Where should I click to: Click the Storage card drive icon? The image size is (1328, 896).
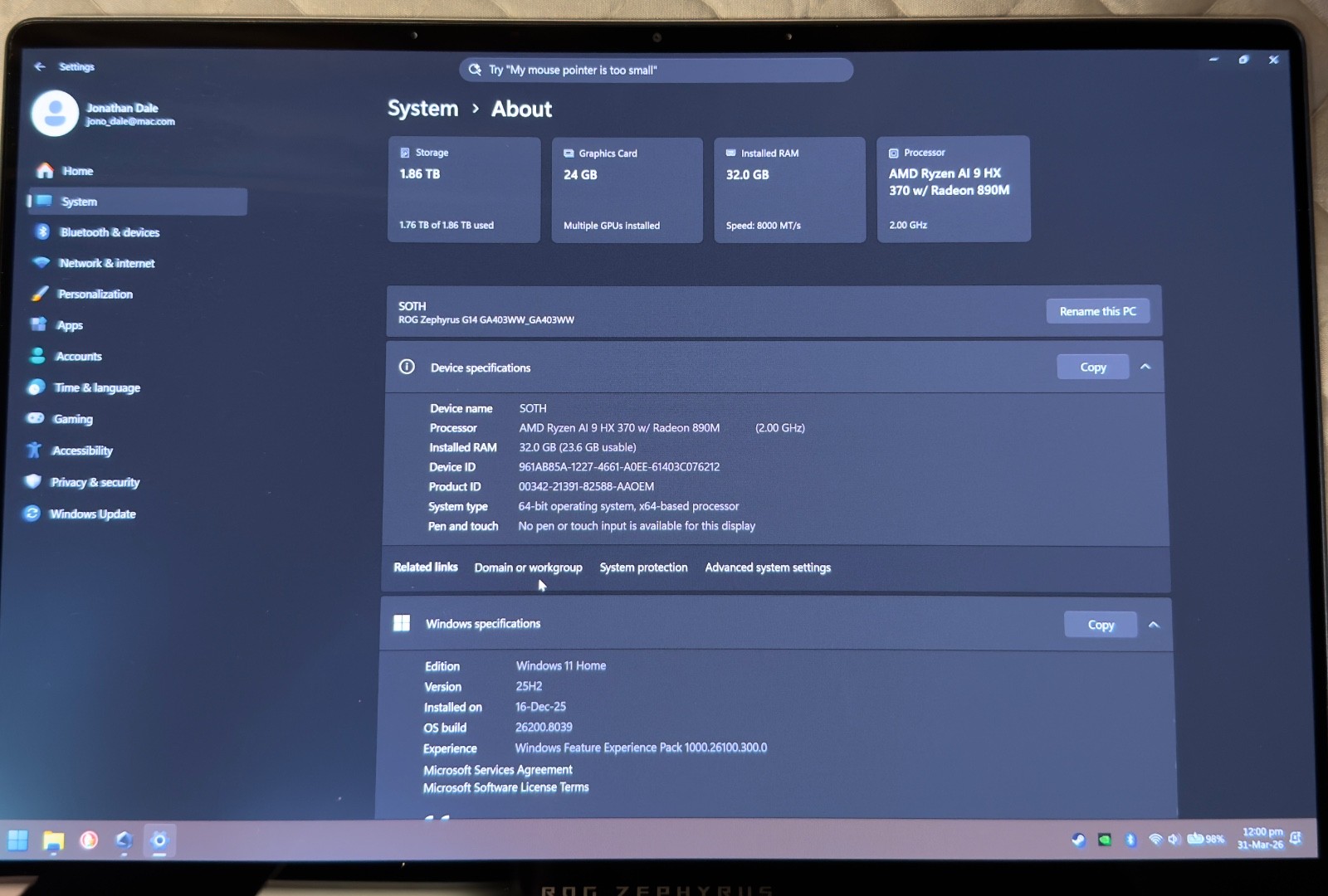(x=405, y=153)
